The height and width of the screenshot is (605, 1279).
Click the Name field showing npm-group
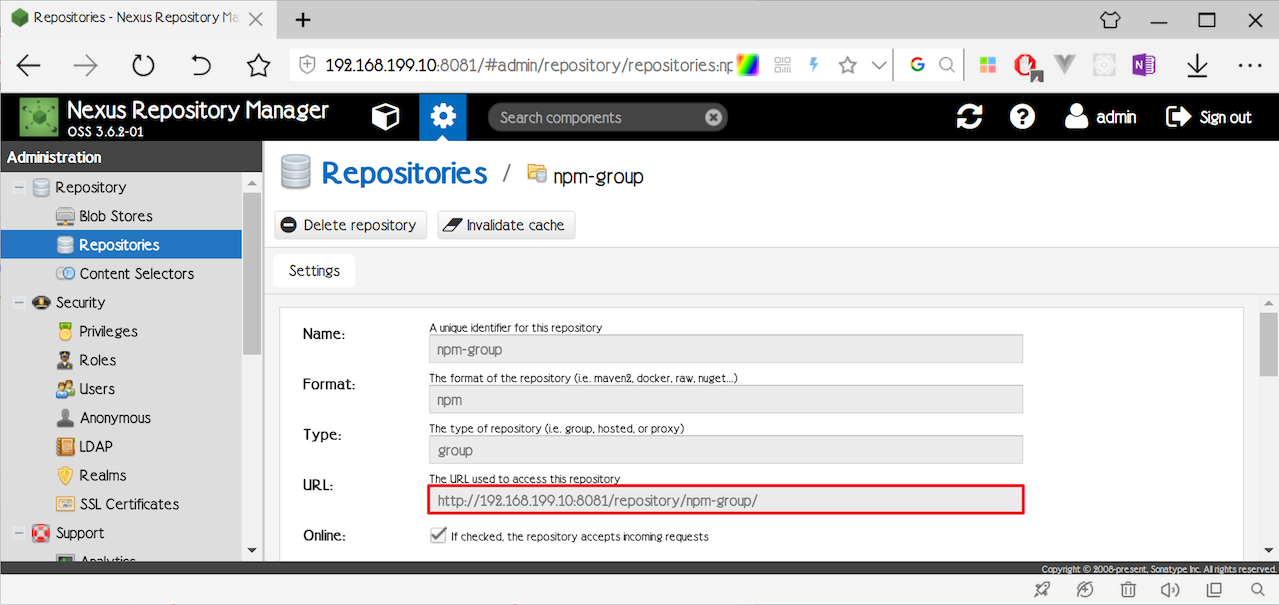(726, 349)
